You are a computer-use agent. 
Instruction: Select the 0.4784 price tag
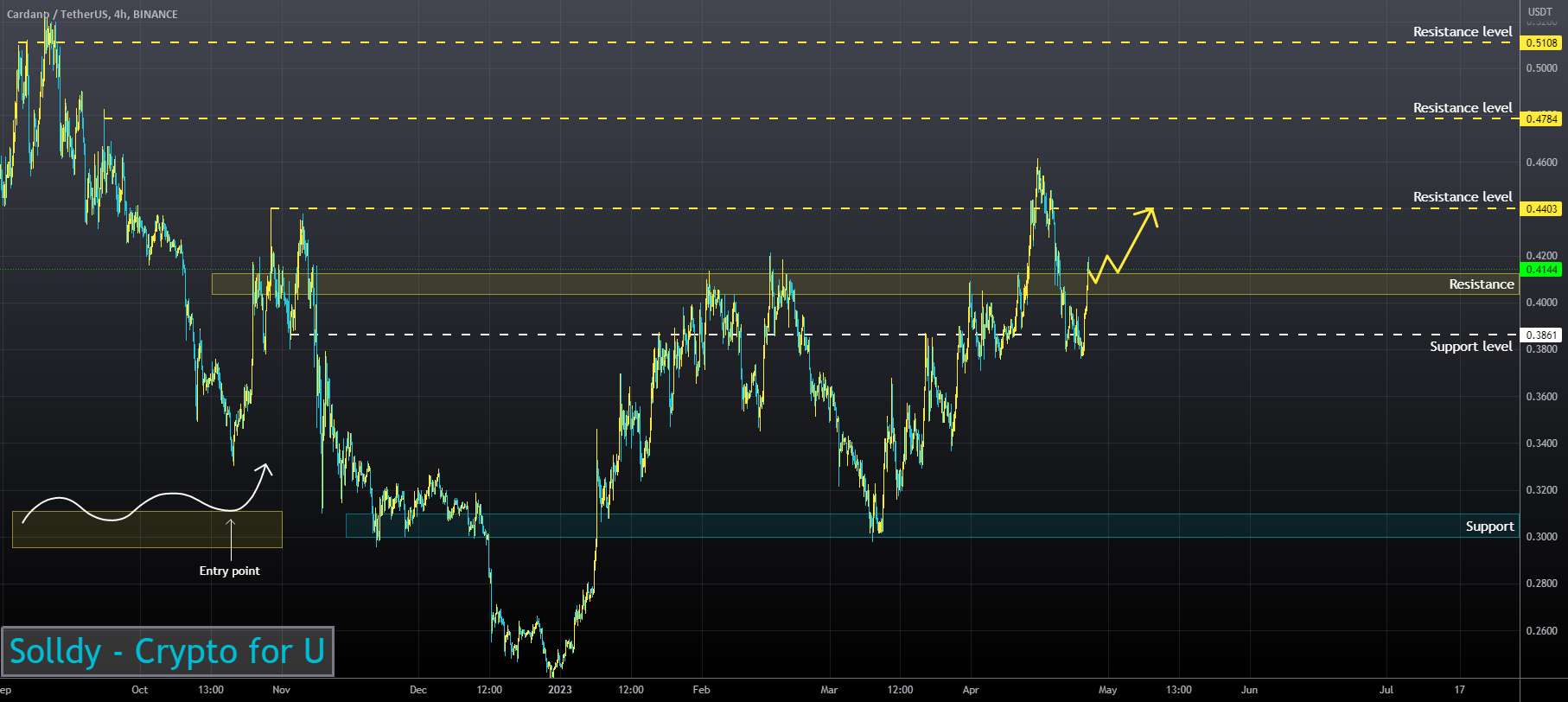1541,118
